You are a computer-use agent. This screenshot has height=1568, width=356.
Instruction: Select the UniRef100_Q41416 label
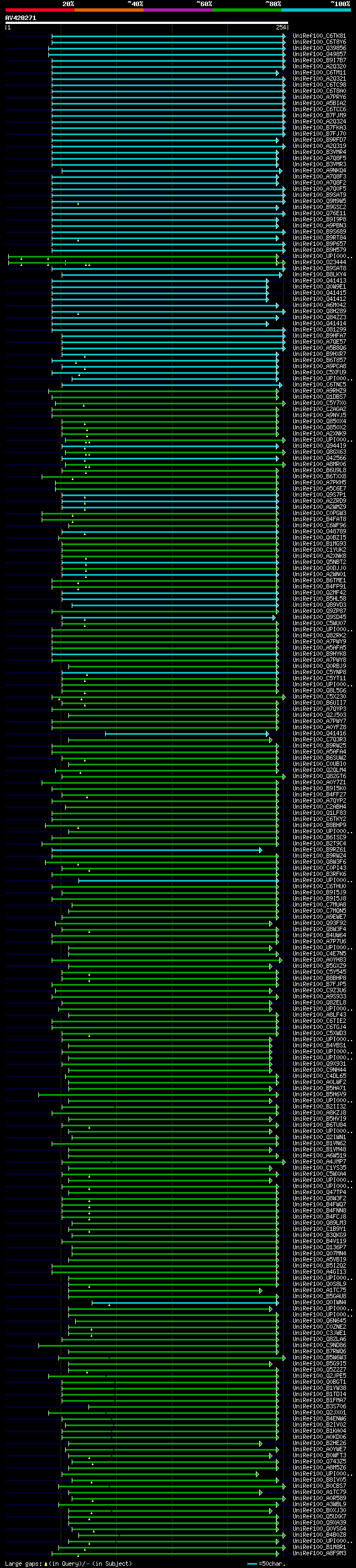319,734
